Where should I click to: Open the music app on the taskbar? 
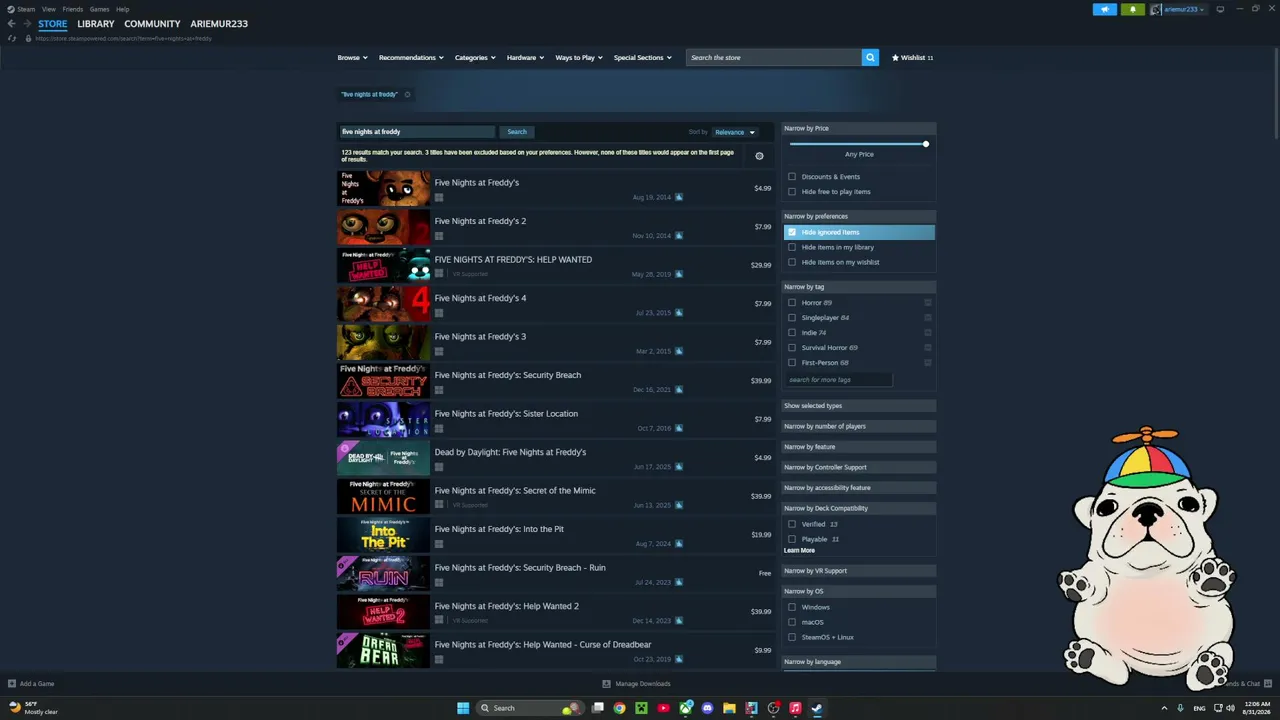click(x=795, y=708)
